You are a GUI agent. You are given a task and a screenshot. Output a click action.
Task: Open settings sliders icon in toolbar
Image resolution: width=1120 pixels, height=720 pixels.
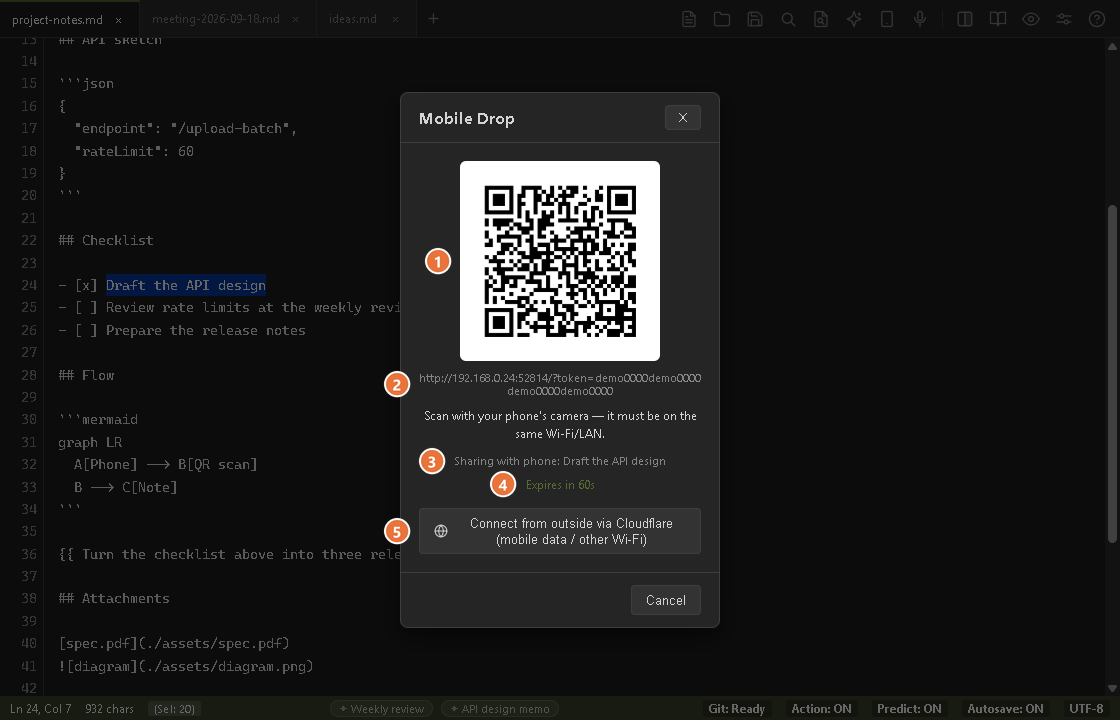1064,19
